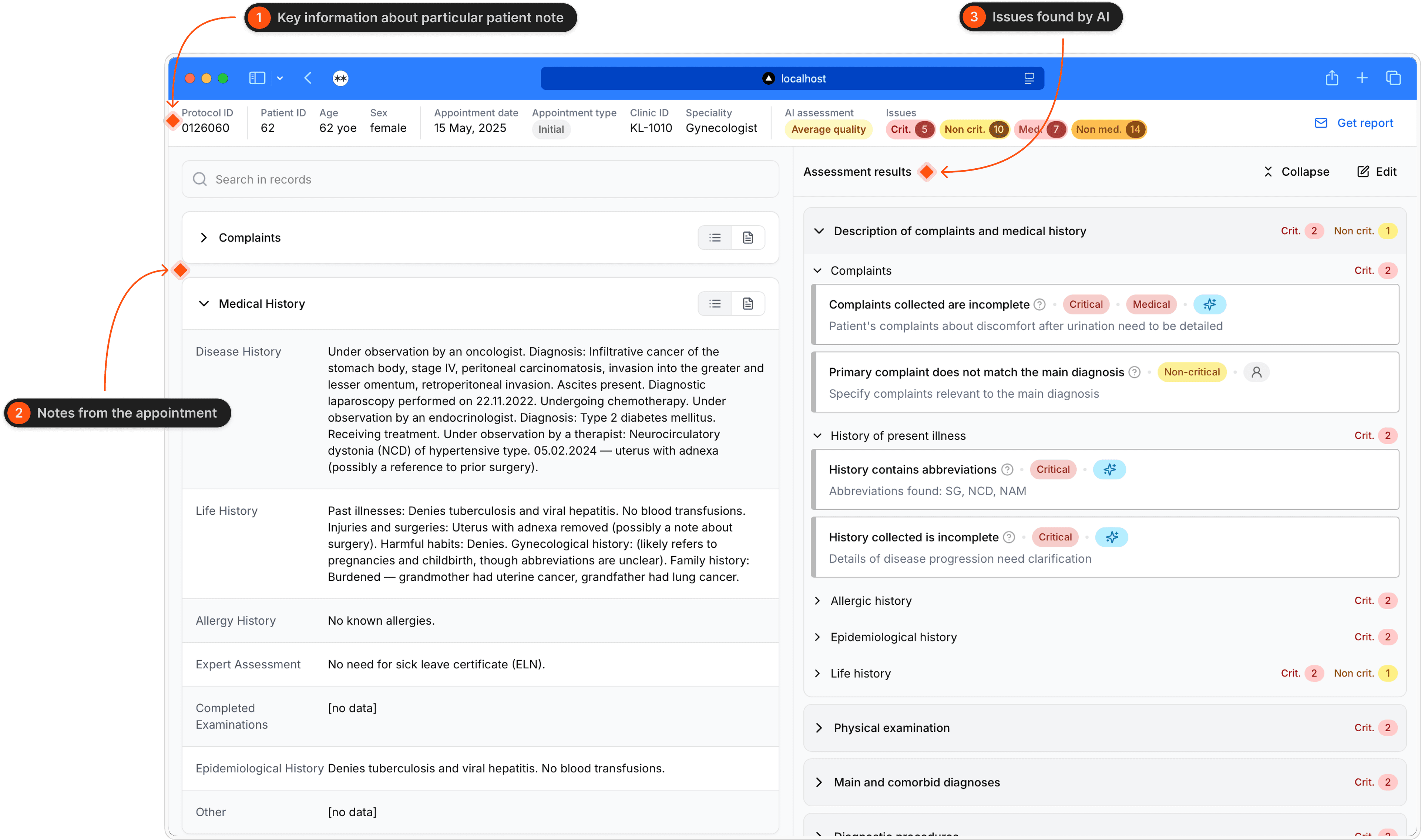The image size is (1421, 840).
Task: Click the browser back arrow
Action: point(308,78)
